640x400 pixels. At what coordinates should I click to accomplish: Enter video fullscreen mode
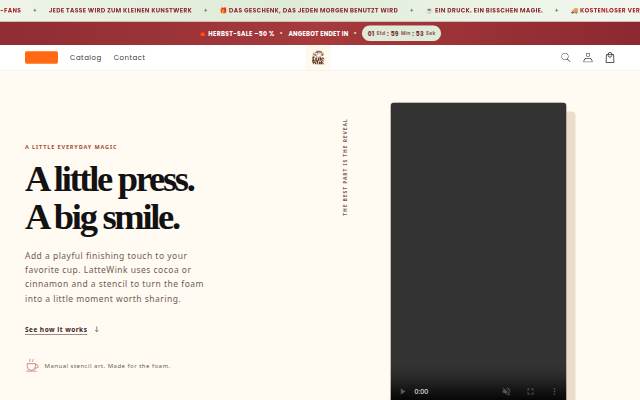coord(530,391)
